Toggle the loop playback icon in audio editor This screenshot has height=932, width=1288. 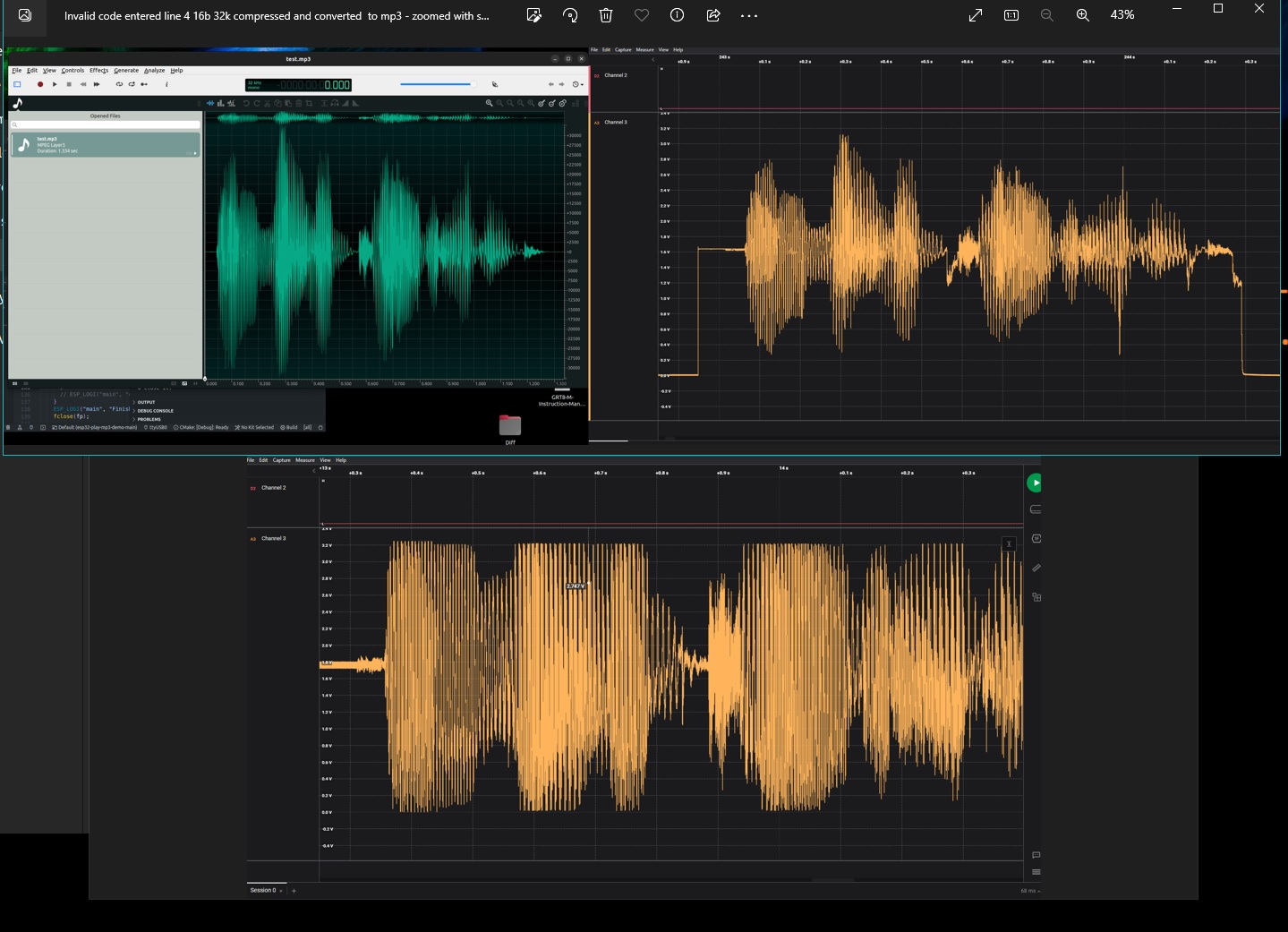tap(119, 84)
